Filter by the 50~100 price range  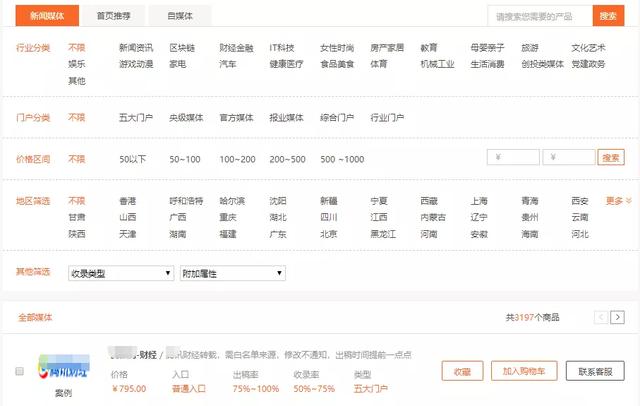[185, 159]
